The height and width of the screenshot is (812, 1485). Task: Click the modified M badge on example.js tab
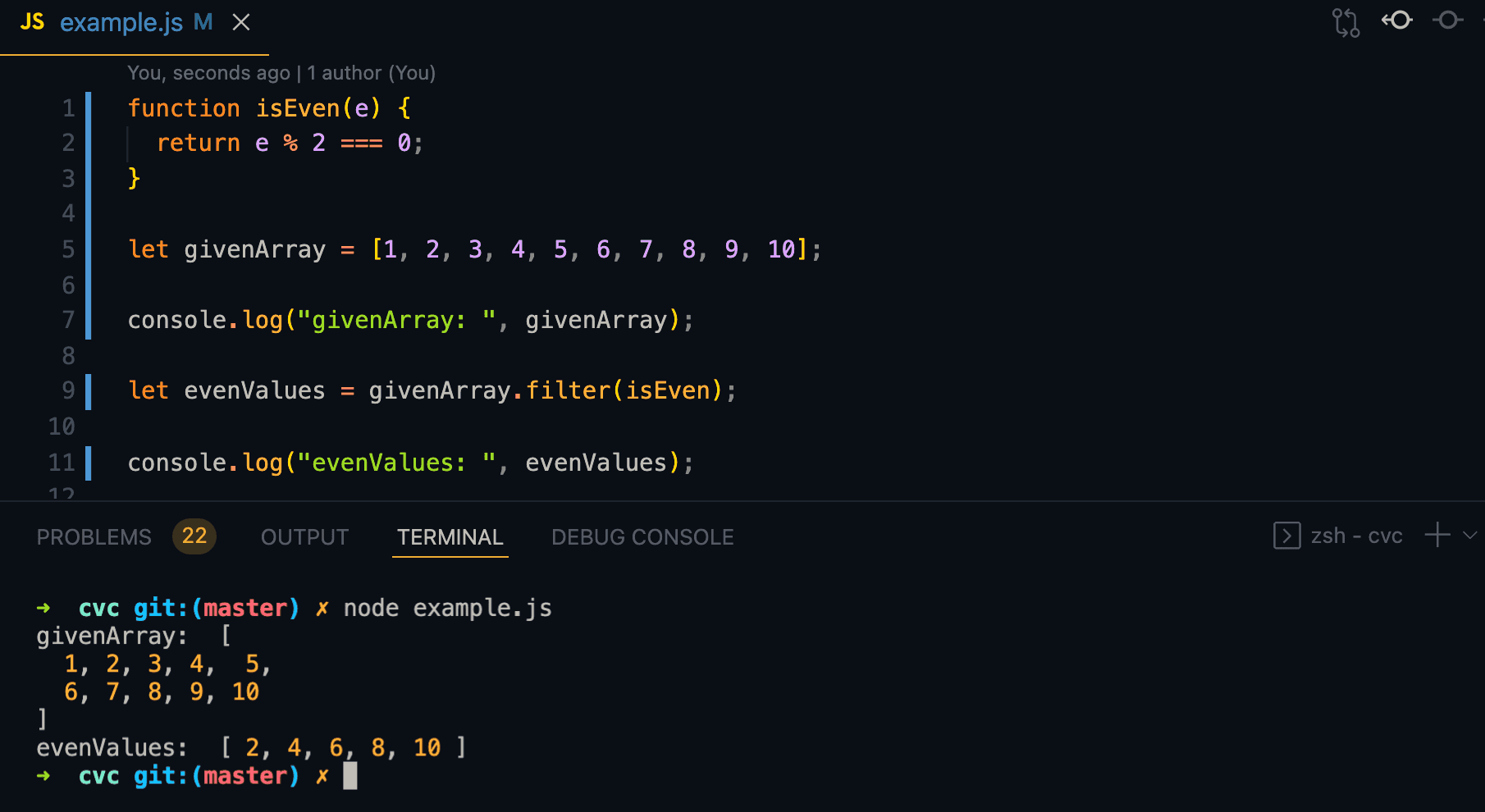point(203,22)
